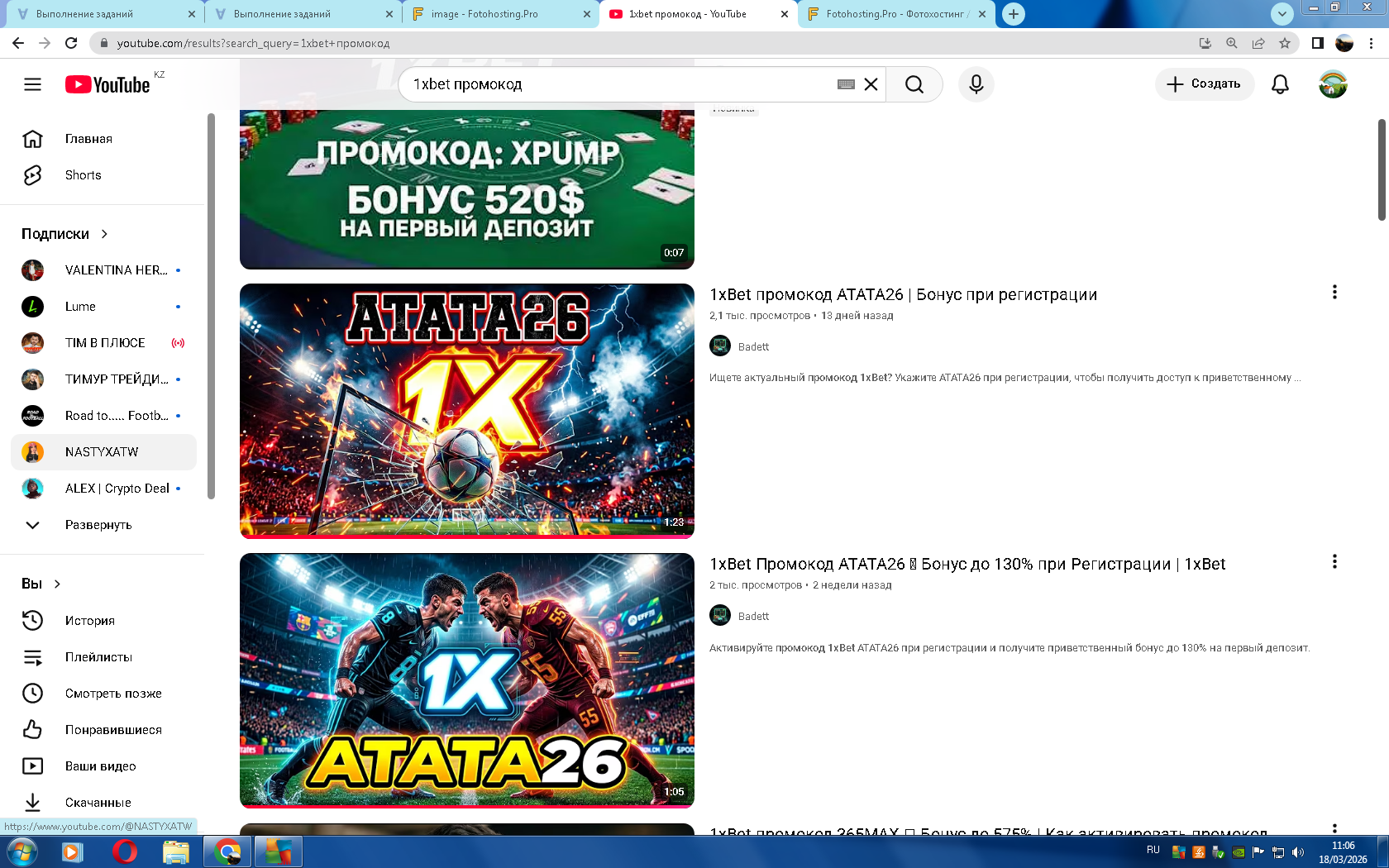1389x868 pixels.
Task: Open options for the 'Бонус до 130%' video
Action: 1334,561
